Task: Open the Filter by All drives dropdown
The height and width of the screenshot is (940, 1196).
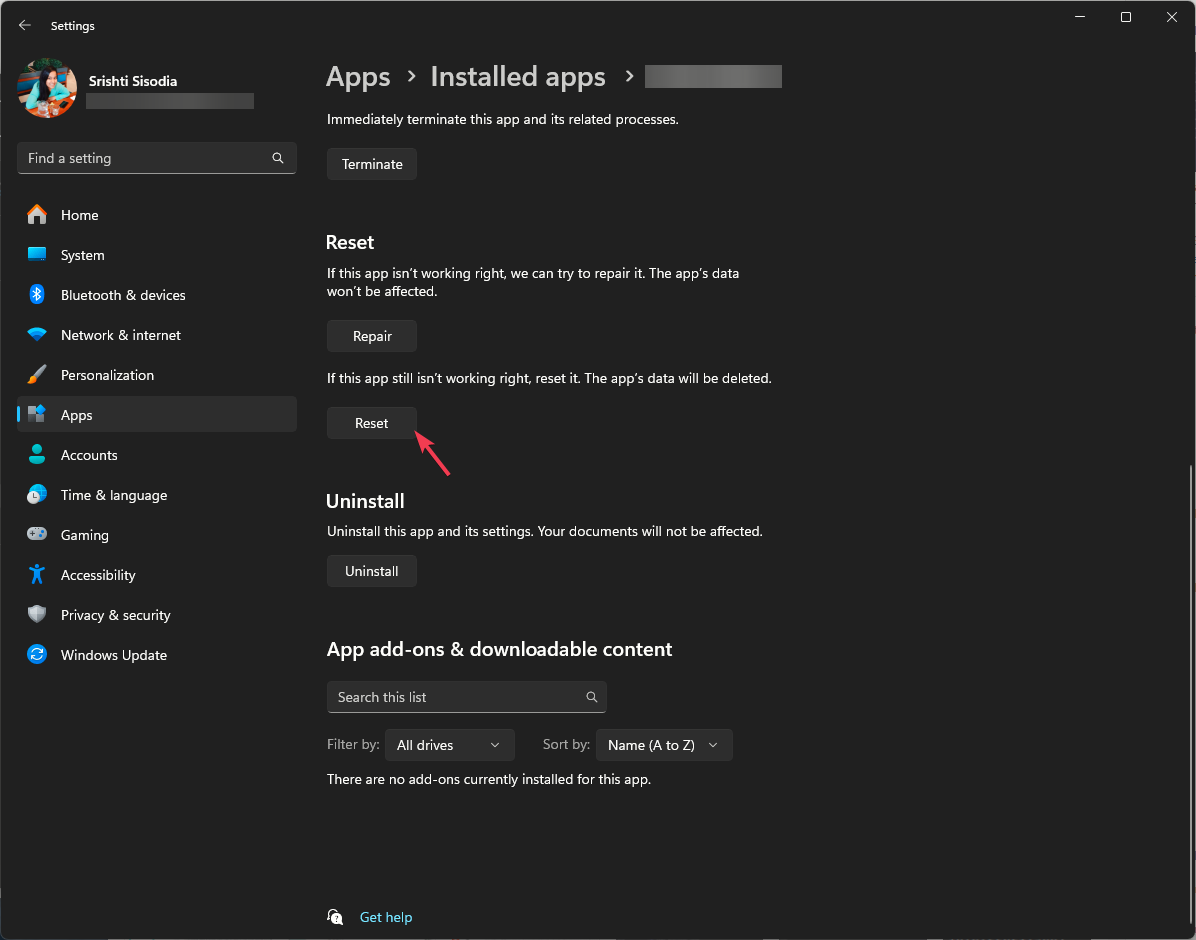Action: [x=450, y=745]
